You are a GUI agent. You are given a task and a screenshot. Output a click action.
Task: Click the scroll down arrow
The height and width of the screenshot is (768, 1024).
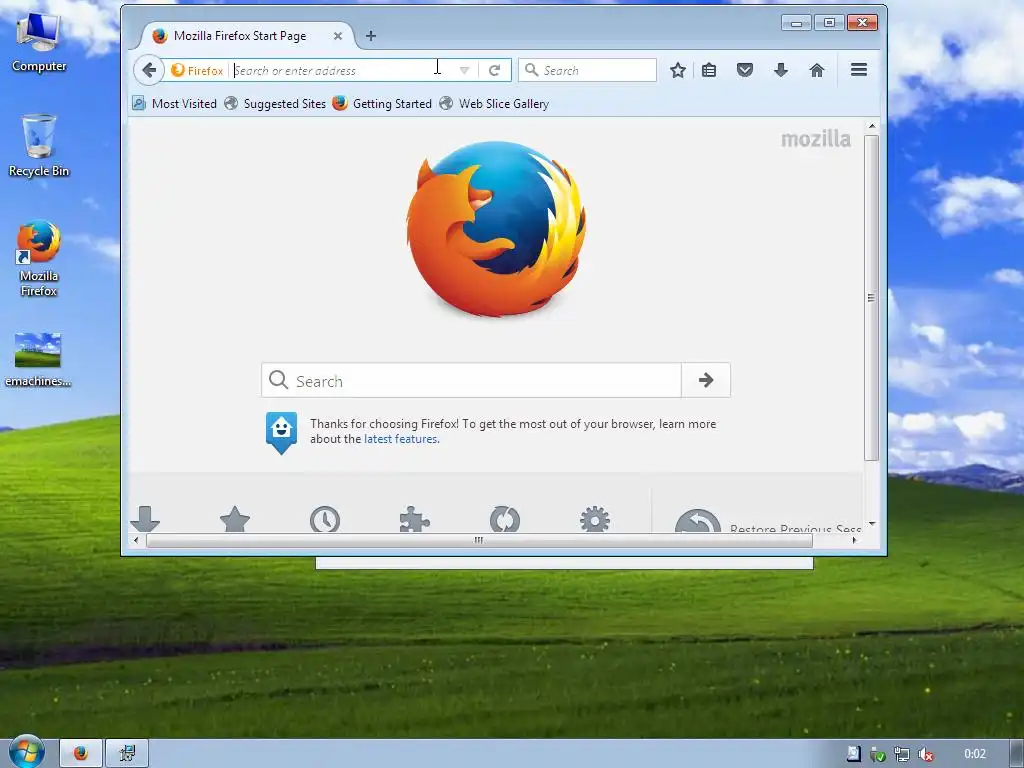871,524
